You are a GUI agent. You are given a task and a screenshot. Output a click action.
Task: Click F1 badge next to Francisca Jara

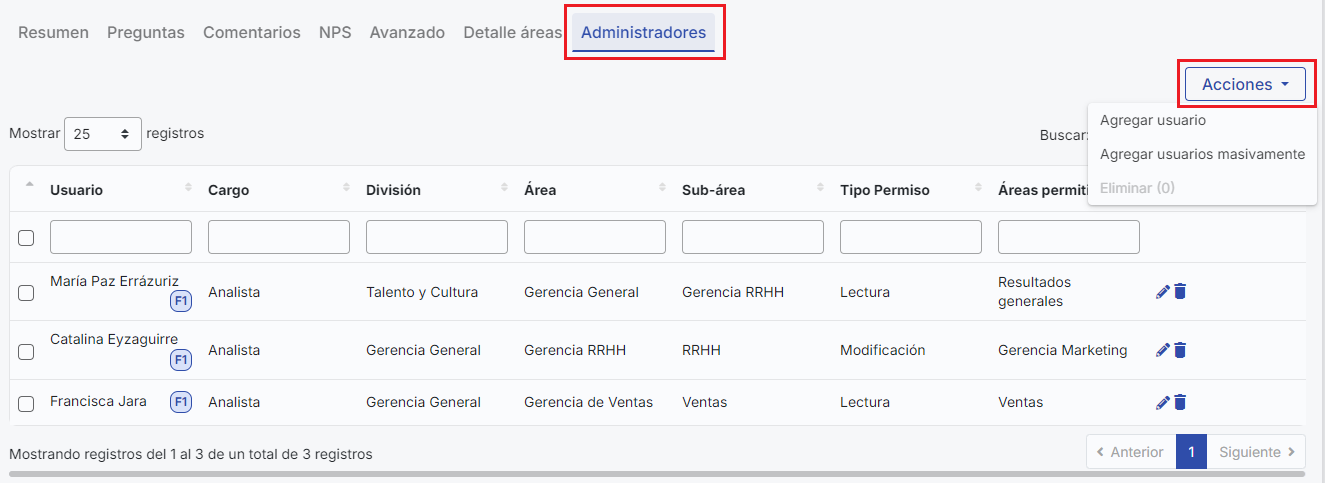pyautogui.click(x=181, y=402)
